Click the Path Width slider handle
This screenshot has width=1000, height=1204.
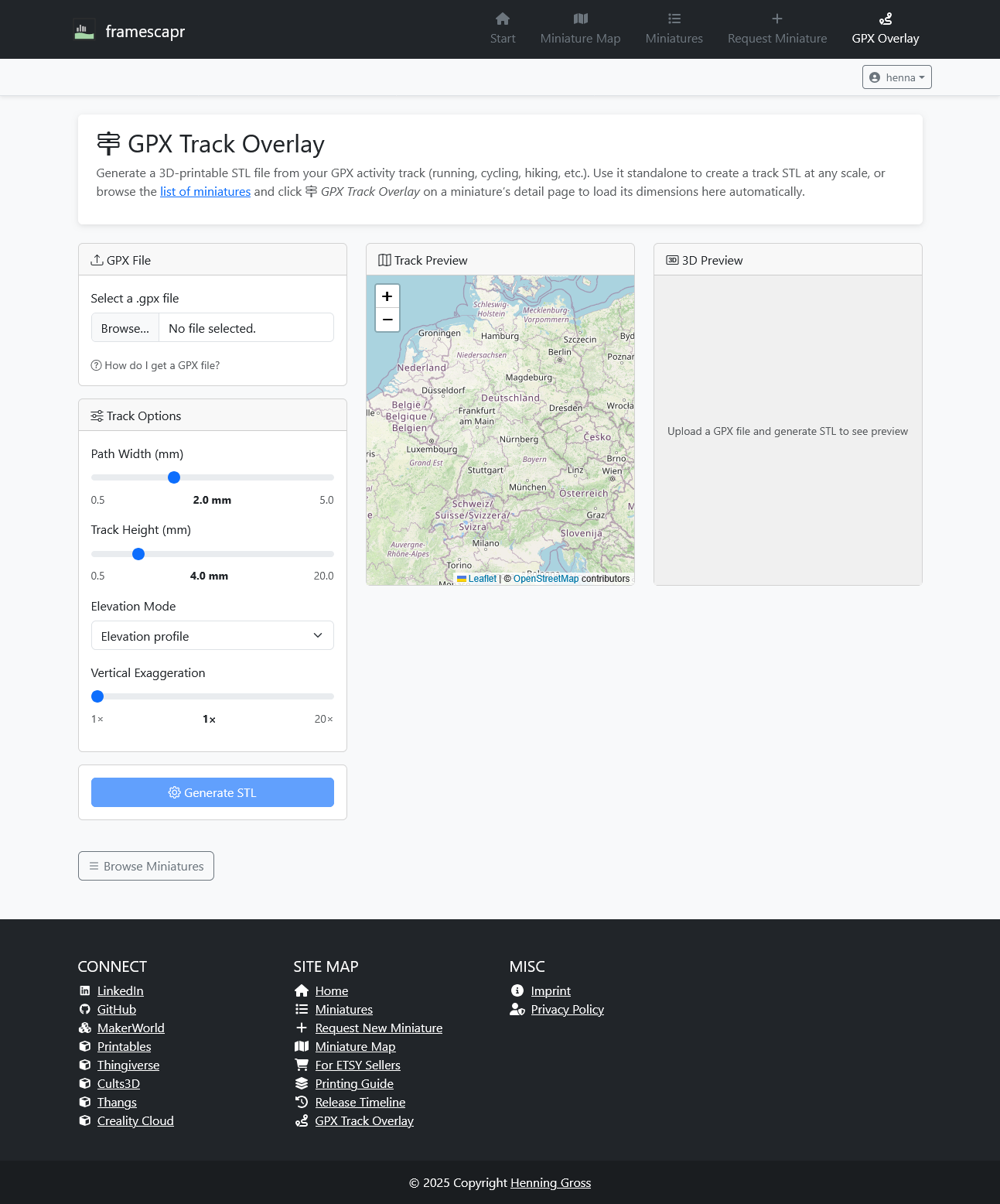[x=174, y=477]
